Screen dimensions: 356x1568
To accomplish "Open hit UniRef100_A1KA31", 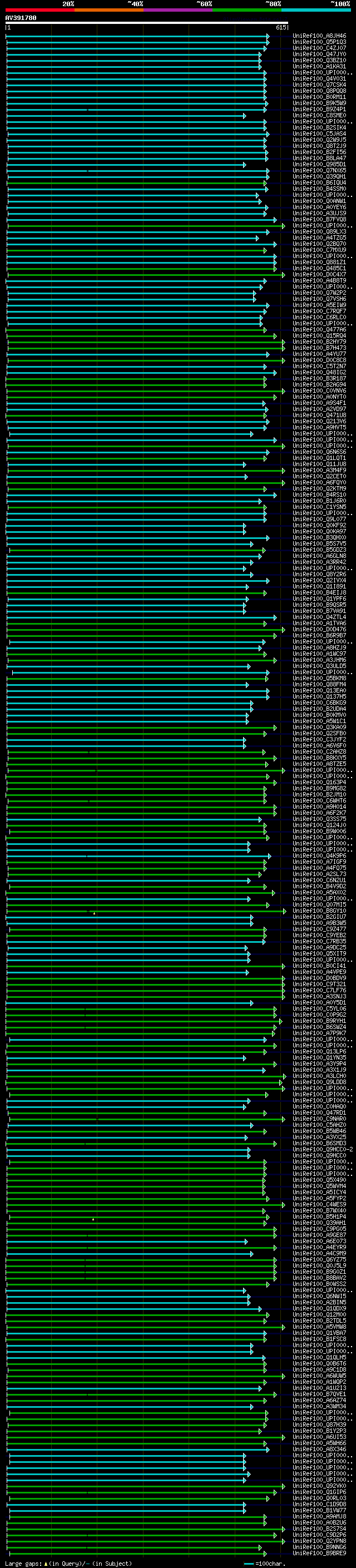I will click(x=319, y=66).
